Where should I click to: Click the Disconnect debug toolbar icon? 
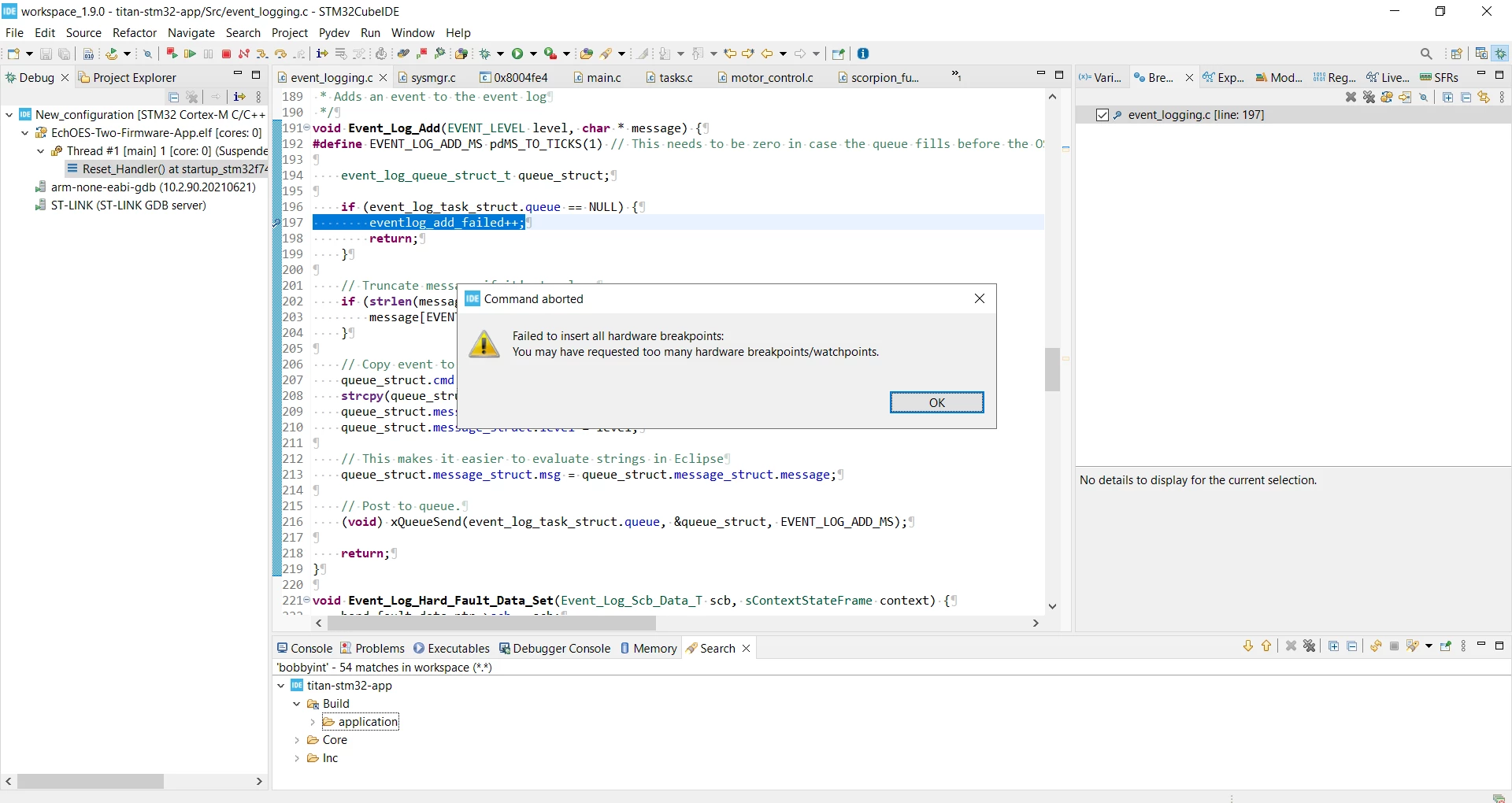pyautogui.click(x=244, y=54)
